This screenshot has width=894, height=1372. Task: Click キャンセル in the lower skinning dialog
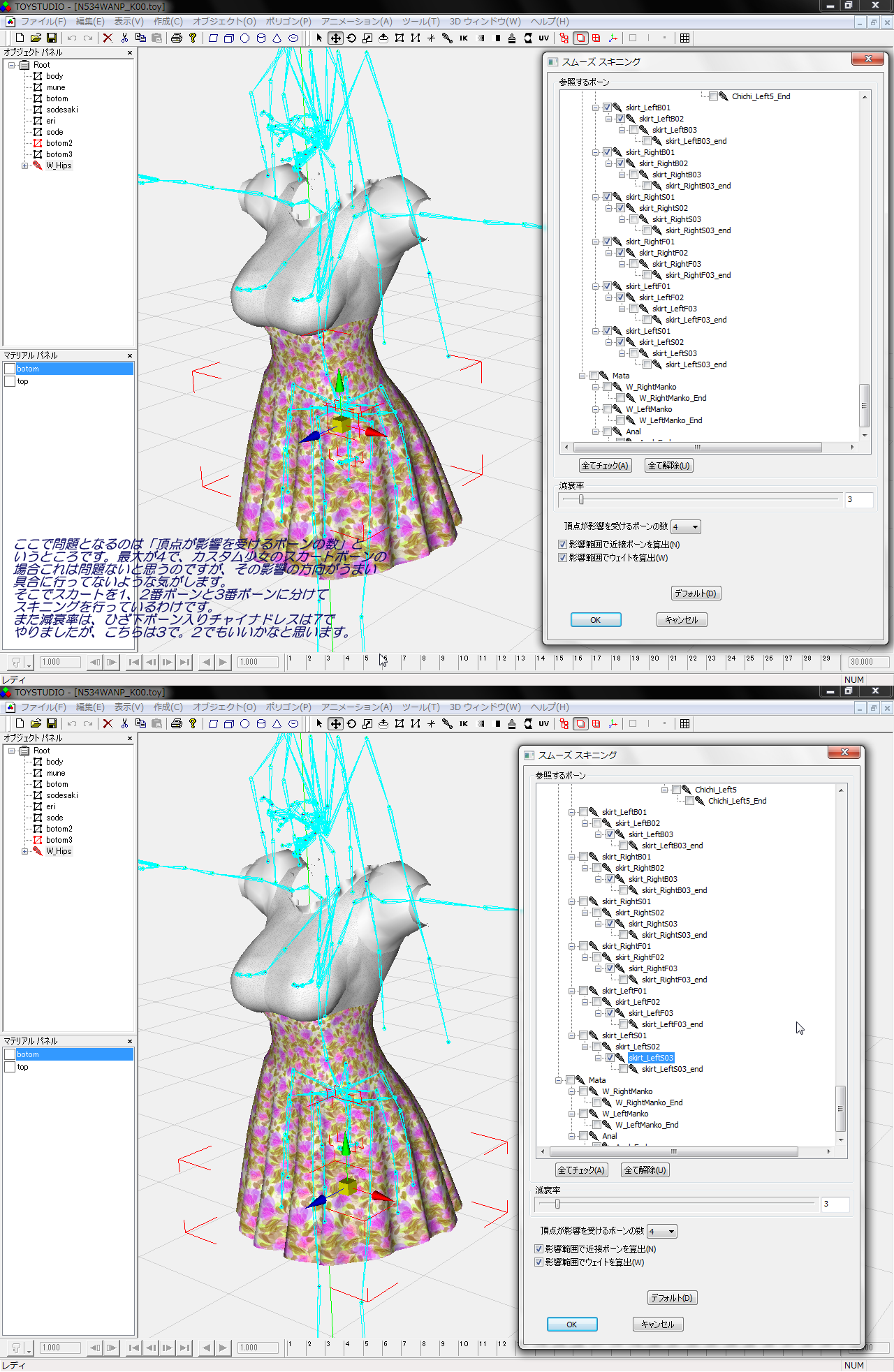pos(657,1325)
